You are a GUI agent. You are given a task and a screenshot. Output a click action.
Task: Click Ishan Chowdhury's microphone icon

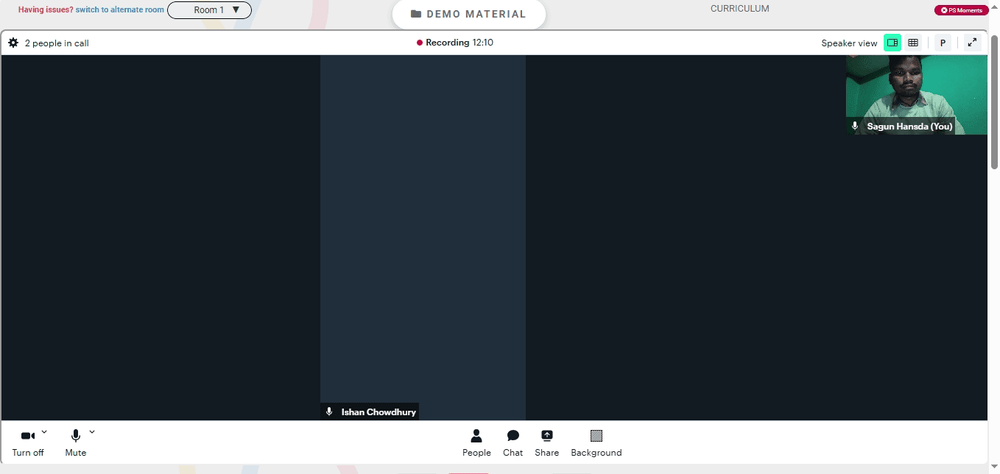[329, 411]
